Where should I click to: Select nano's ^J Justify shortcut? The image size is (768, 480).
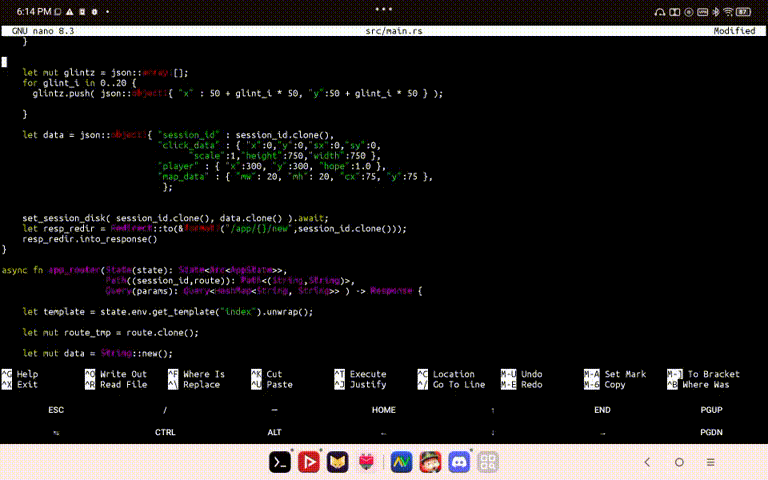tap(360, 384)
